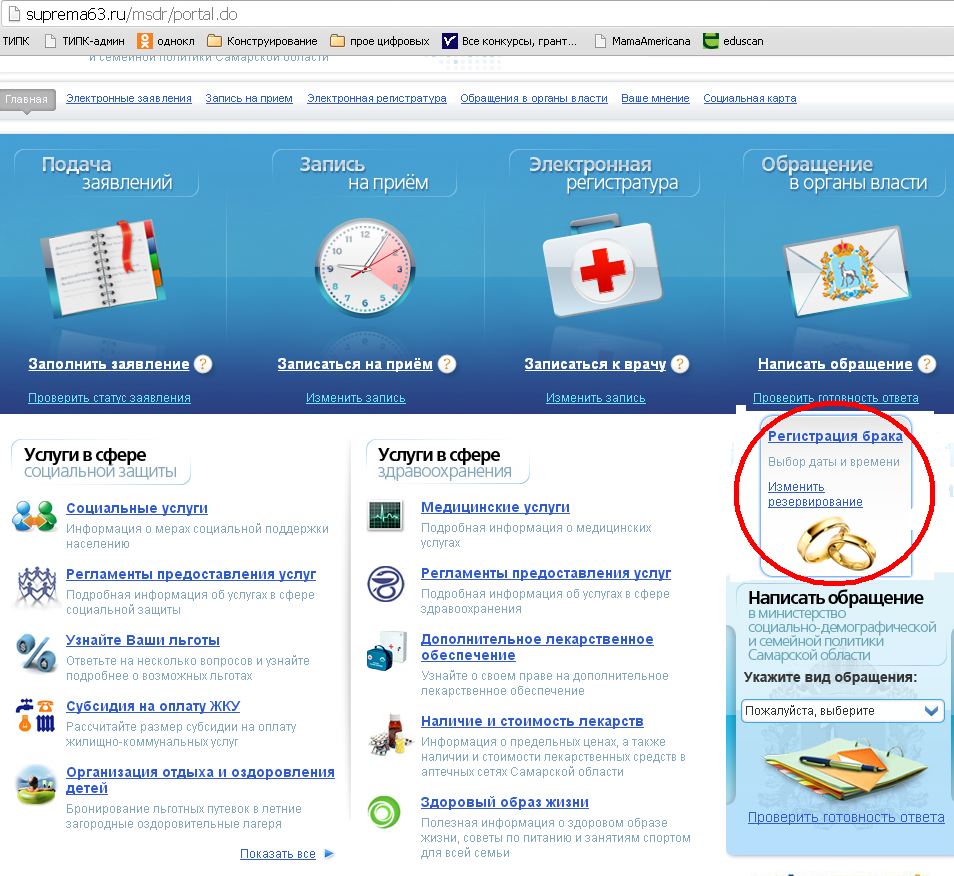Viewport: 954px width, 876px height.
Task: Click the Регистрация брака link
Action: pyautogui.click(x=835, y=436)
